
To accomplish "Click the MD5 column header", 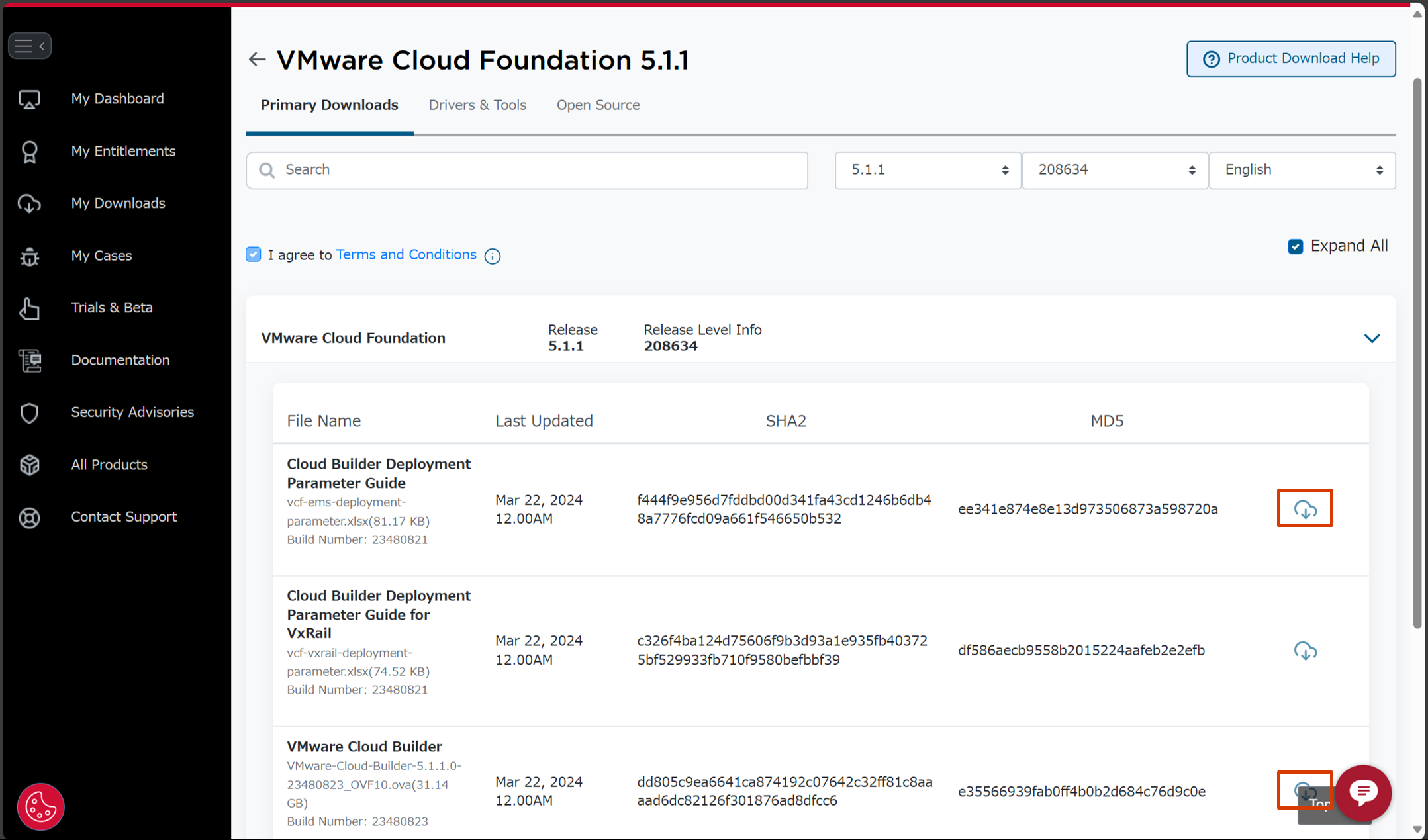I will [x=1107, y=421].
